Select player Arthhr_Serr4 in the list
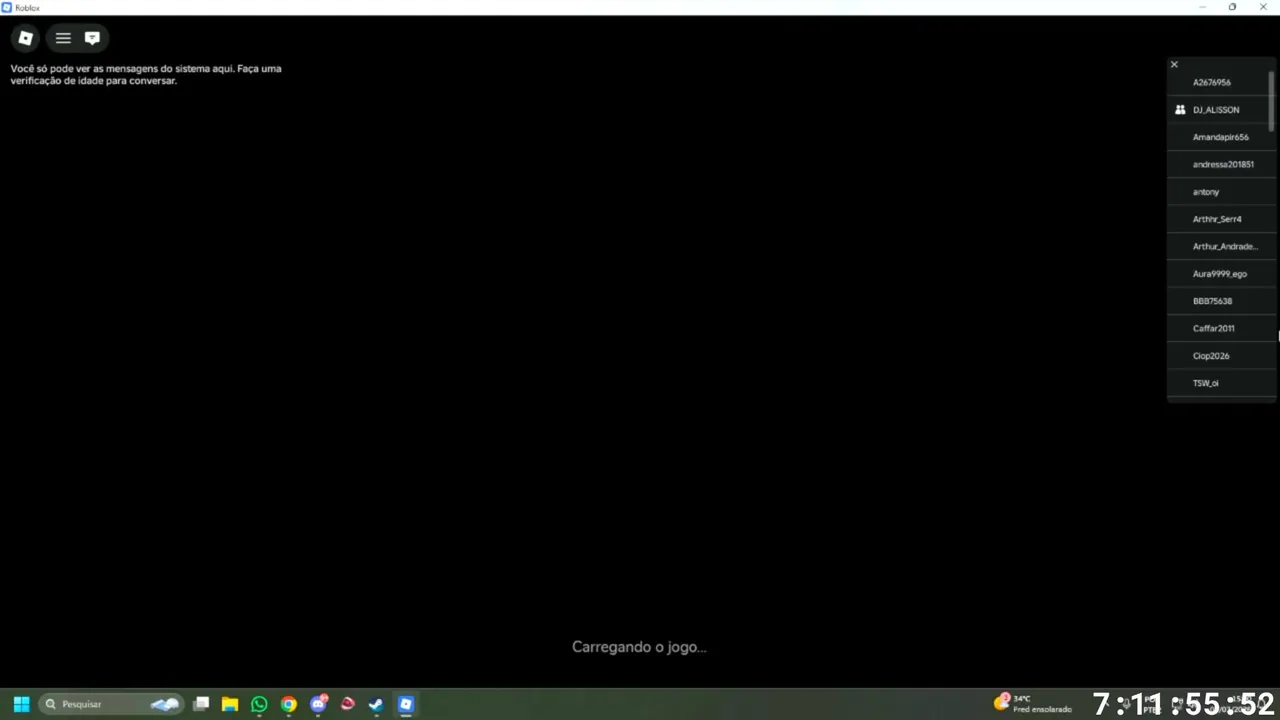Screen dimensions: 1280x720 [x=1221, y=219]
